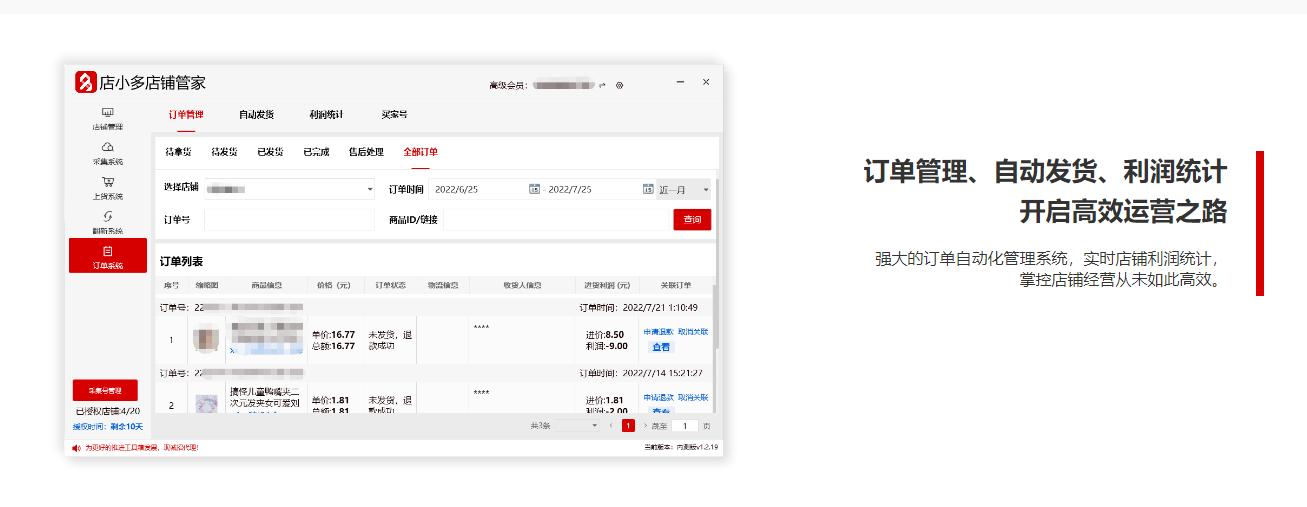The height and width of the screenshot is (507, 1307).
Task: Open the 近一月 time range dropdown
Action: pyautogui.click(x=684, y=189)
